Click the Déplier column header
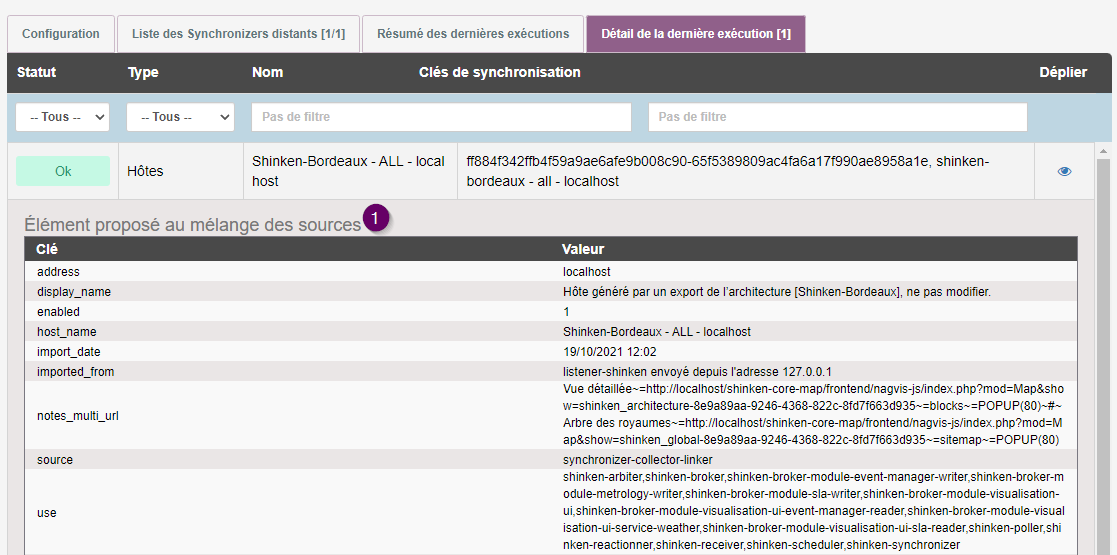Screen dimensions: 1117x555 [x=1063, y=72]
